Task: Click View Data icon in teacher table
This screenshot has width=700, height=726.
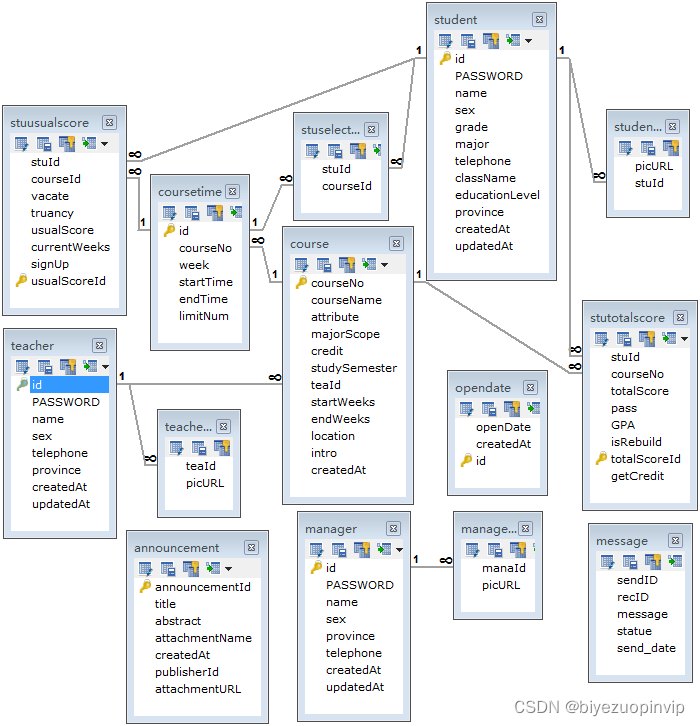Action: pyautogui.click(x=90, y=367)
